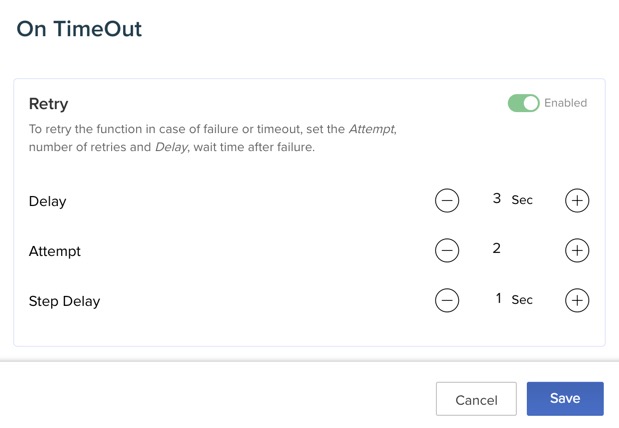Click the Retry section heading
Image resolution: width=619 pixels, height=428 pixels.
click(48, 104)
